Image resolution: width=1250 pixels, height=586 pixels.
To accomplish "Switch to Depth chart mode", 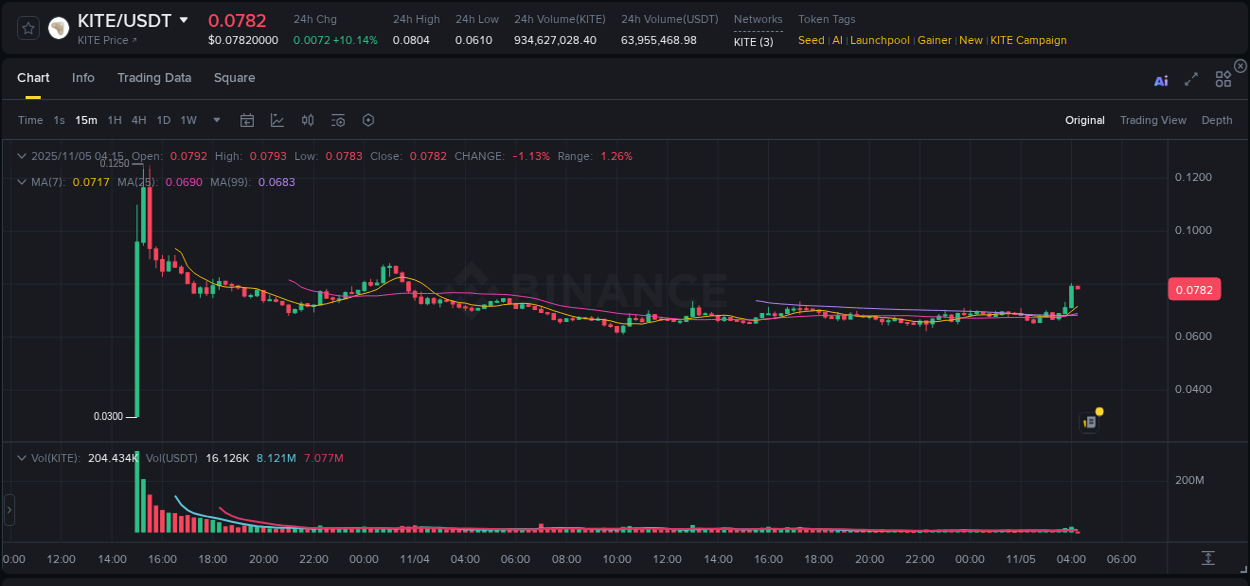I will click(x=1216, y=120).
